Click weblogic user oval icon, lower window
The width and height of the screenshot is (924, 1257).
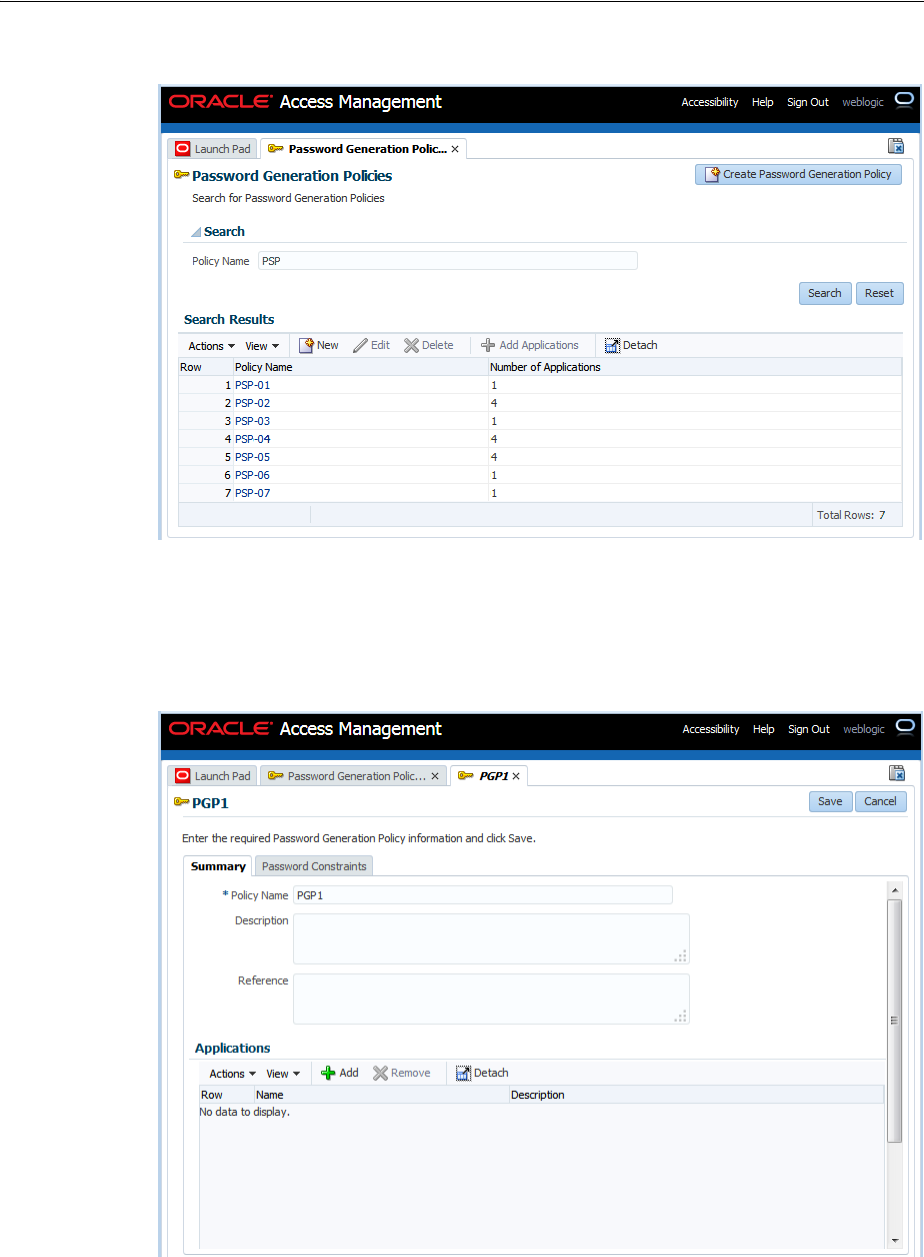(x=905, y=727)
